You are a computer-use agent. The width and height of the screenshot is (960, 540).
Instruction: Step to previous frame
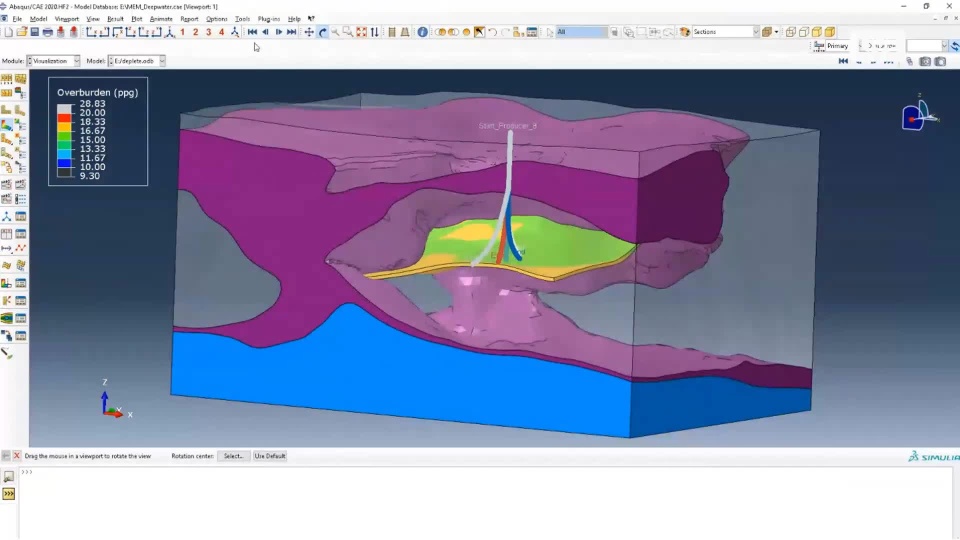point(265,32)
